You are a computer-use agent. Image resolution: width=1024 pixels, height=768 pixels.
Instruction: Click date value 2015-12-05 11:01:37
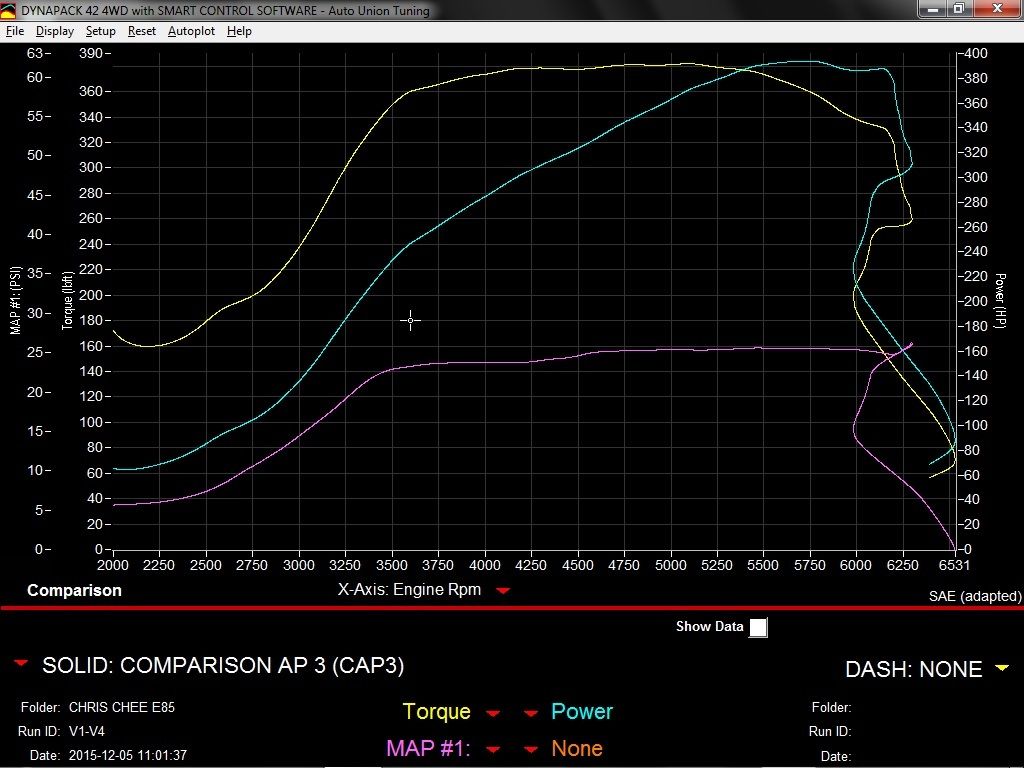pyautogui.click(x=128, y=756)
